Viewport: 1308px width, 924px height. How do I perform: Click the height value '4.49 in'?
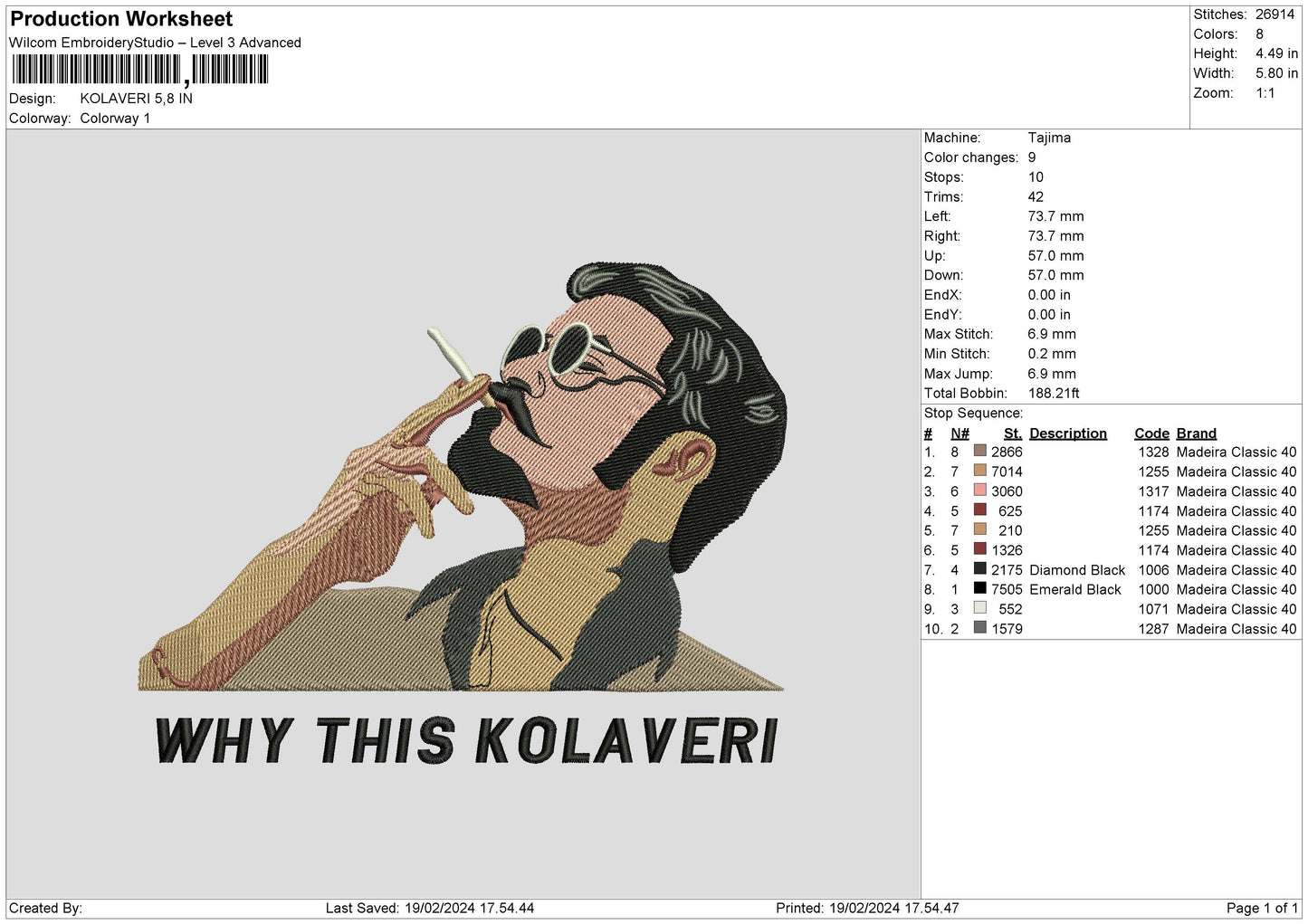click(1276, 53)
